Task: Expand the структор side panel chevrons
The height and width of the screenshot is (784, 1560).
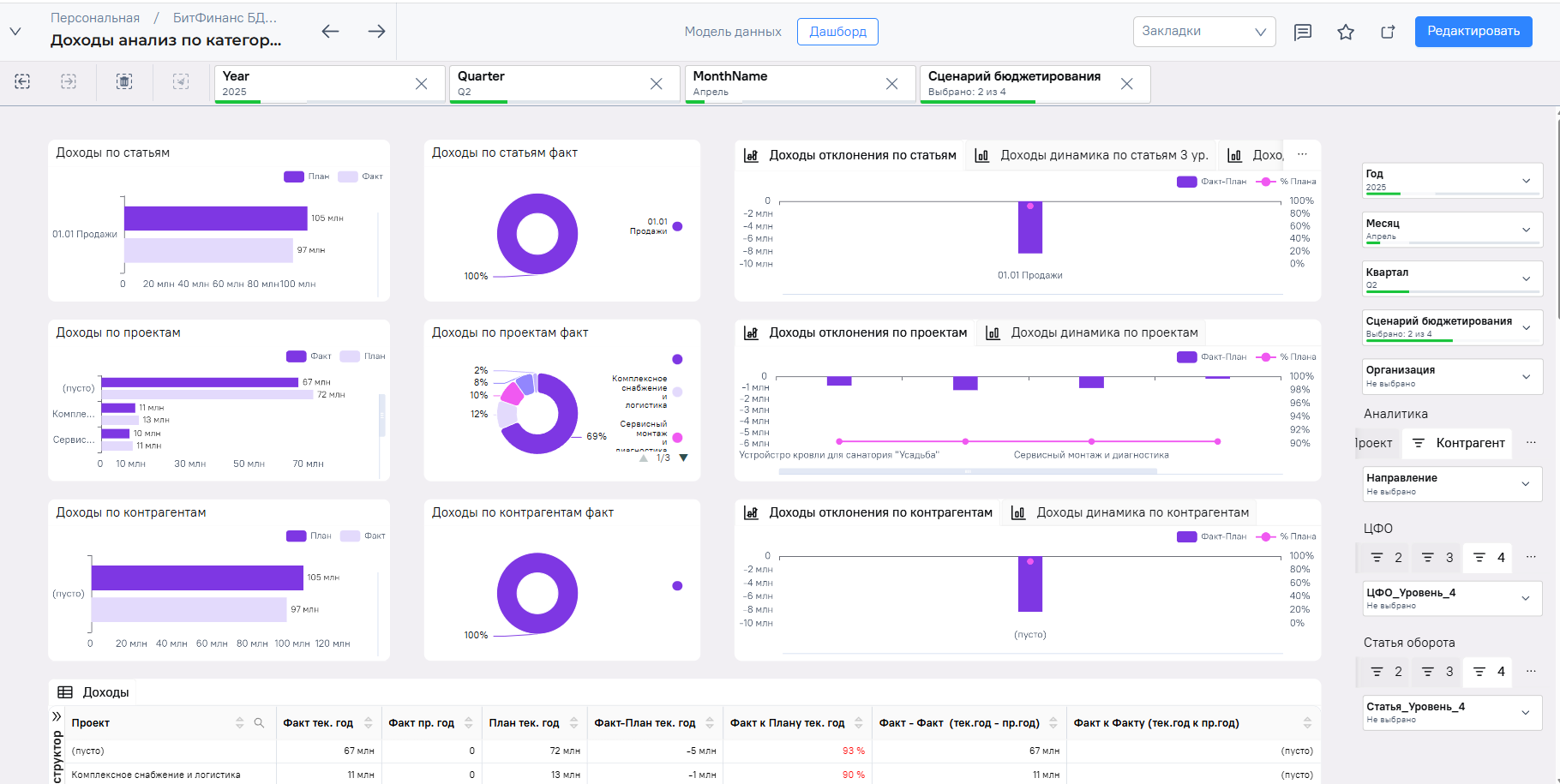Action: click(57, 716)
